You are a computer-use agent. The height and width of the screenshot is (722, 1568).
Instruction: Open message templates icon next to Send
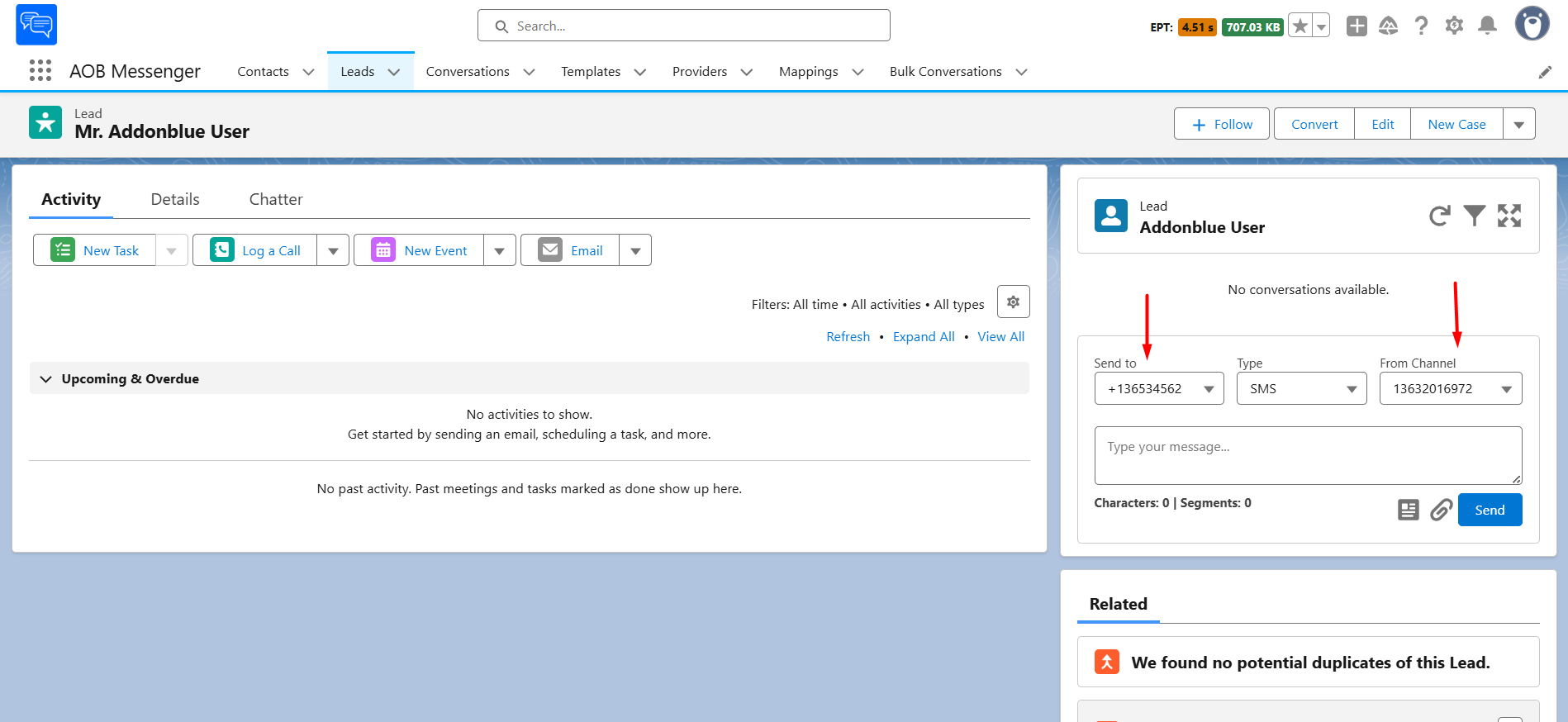1409,510
